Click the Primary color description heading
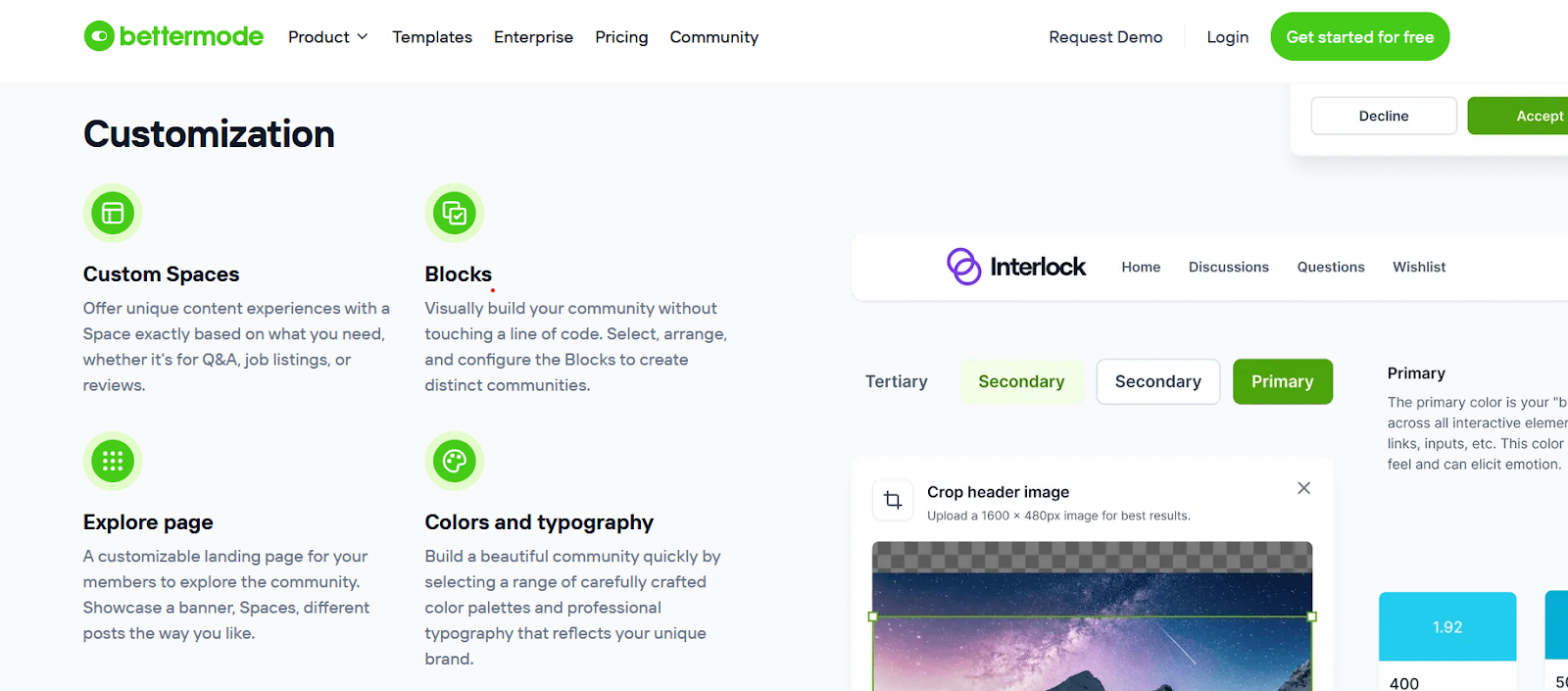Viewport: 1568px width, 691px height. click(1416, 373)
